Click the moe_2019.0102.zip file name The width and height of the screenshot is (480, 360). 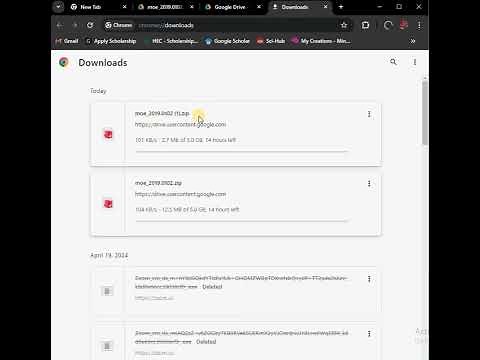point(158,183)
